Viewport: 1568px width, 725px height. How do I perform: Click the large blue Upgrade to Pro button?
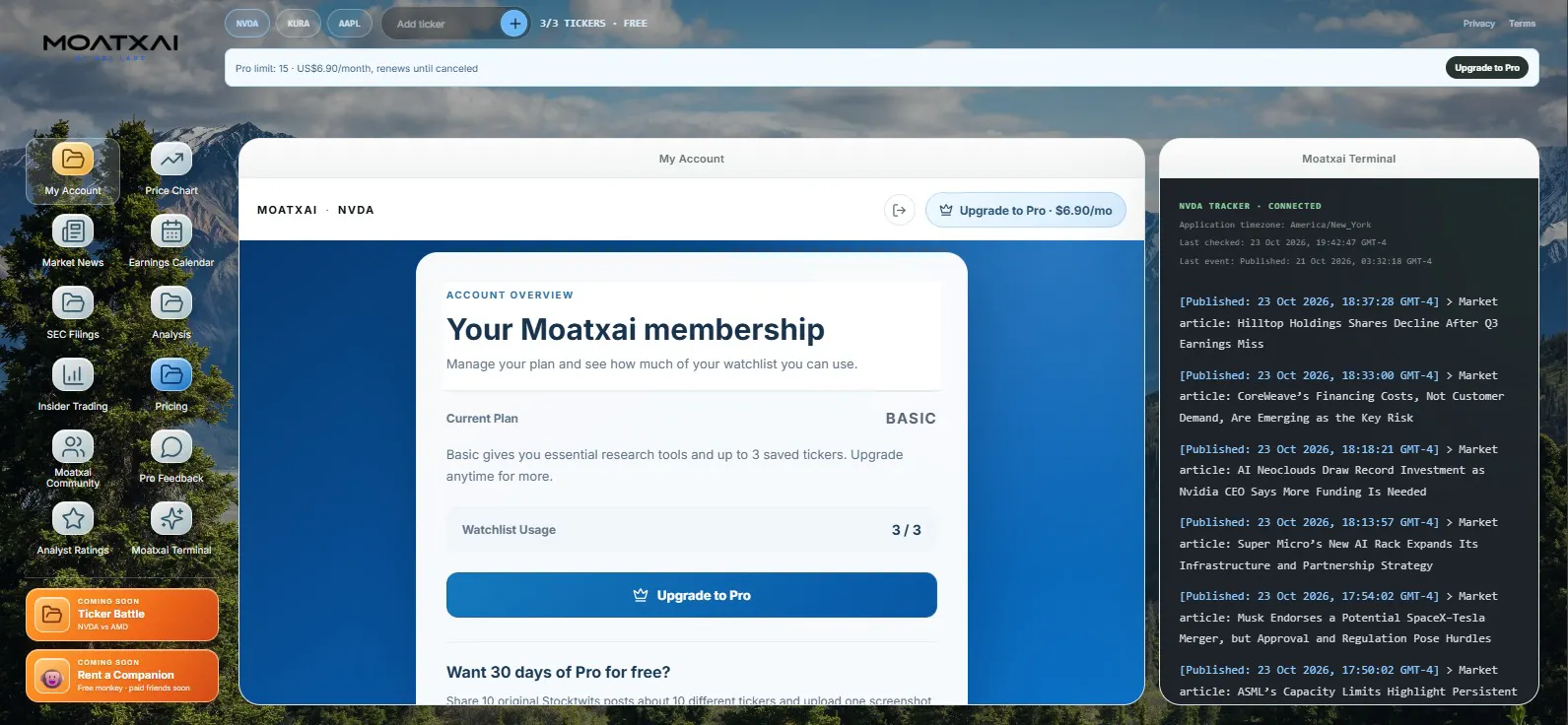click(691, 595)
